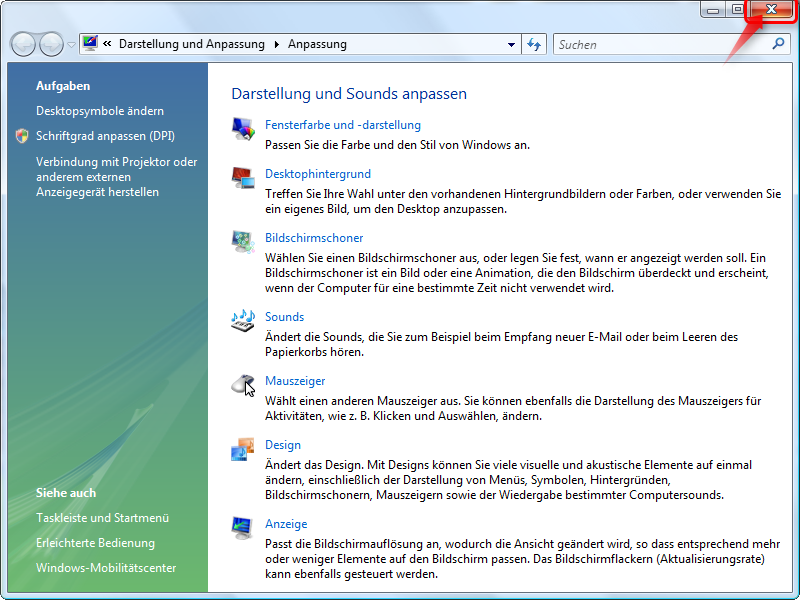Click the Design theme icon

point(243,449)
